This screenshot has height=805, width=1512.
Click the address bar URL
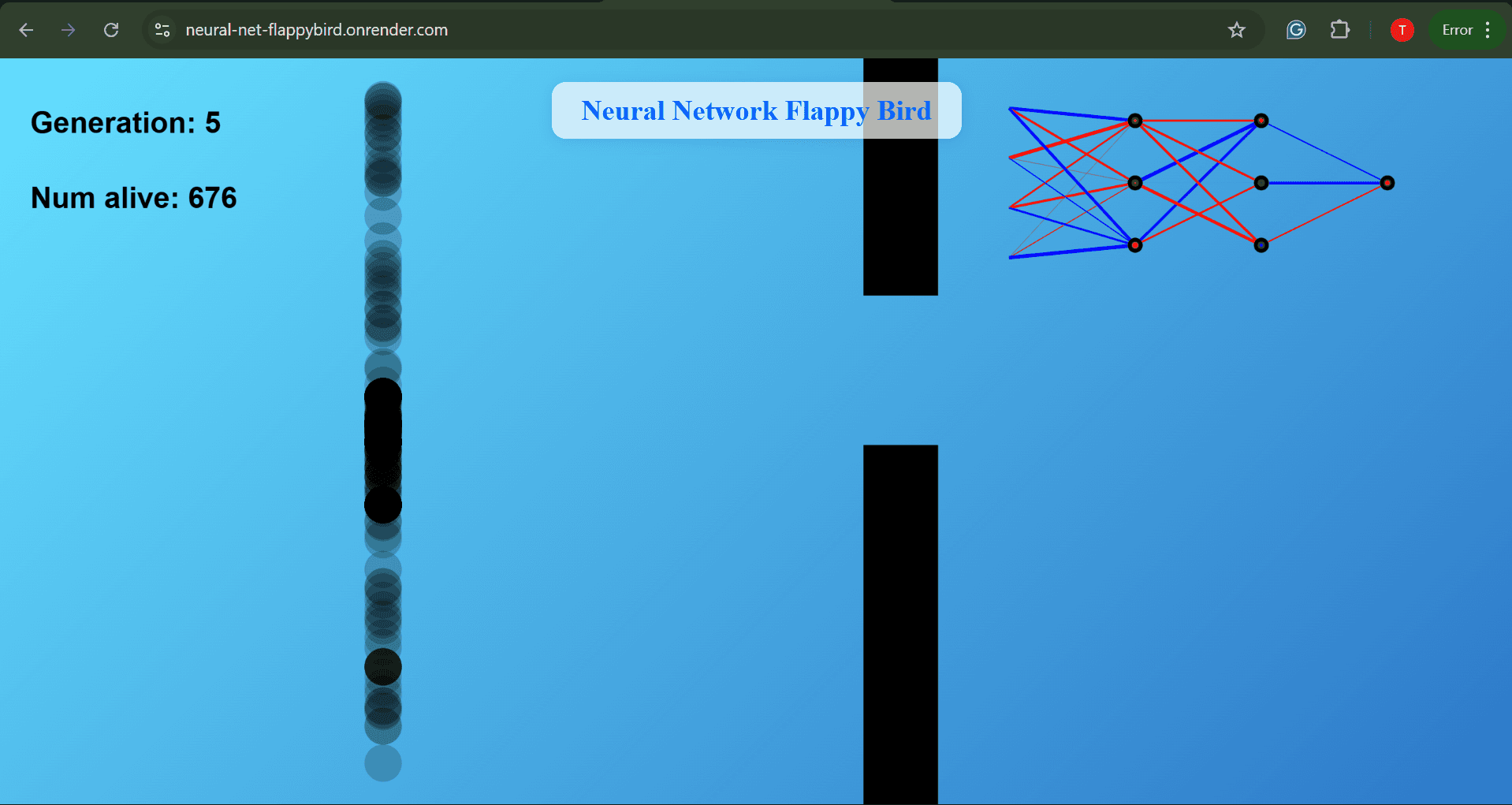click(x=316, y=30)
